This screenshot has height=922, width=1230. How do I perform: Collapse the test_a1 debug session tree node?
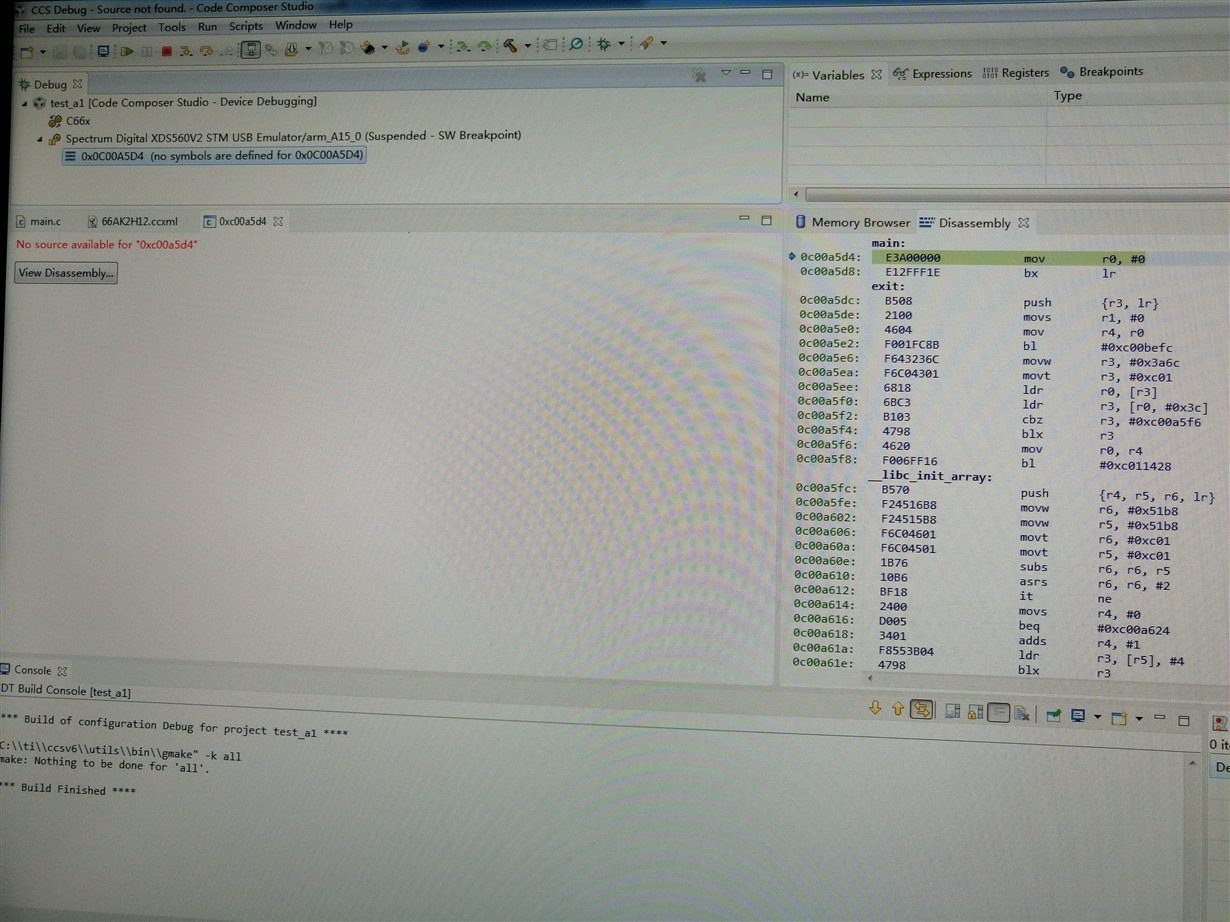(x=25, y=102)
